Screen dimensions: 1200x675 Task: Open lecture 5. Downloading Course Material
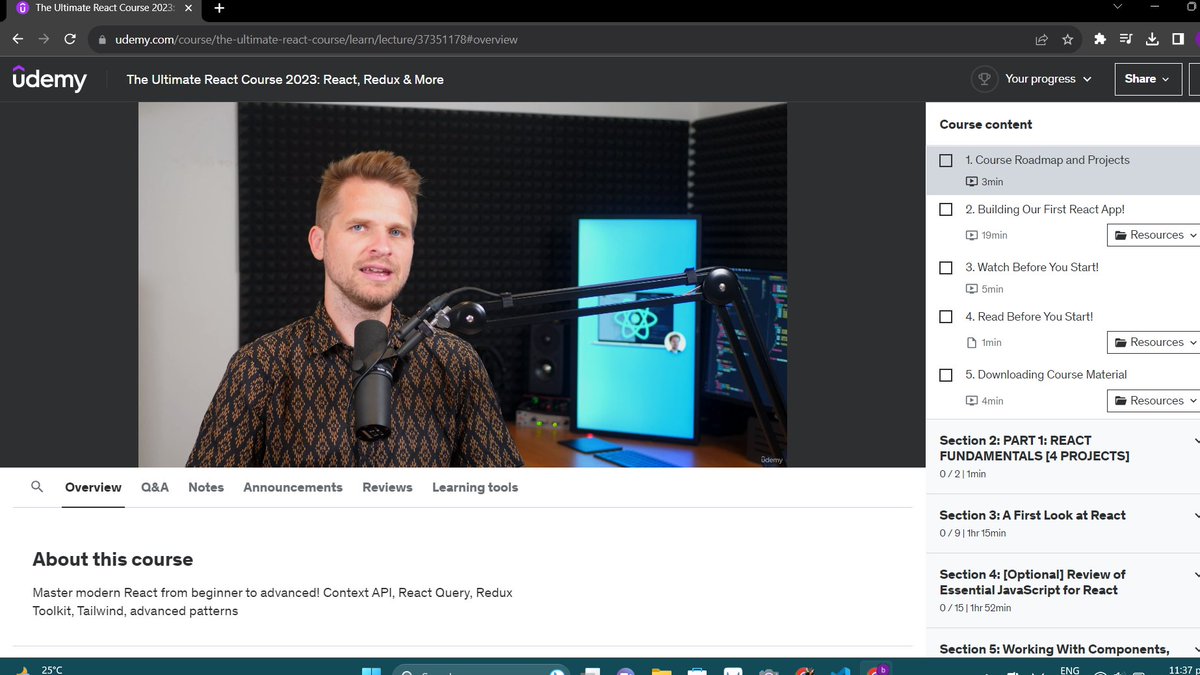click(x=1046, y=375)
